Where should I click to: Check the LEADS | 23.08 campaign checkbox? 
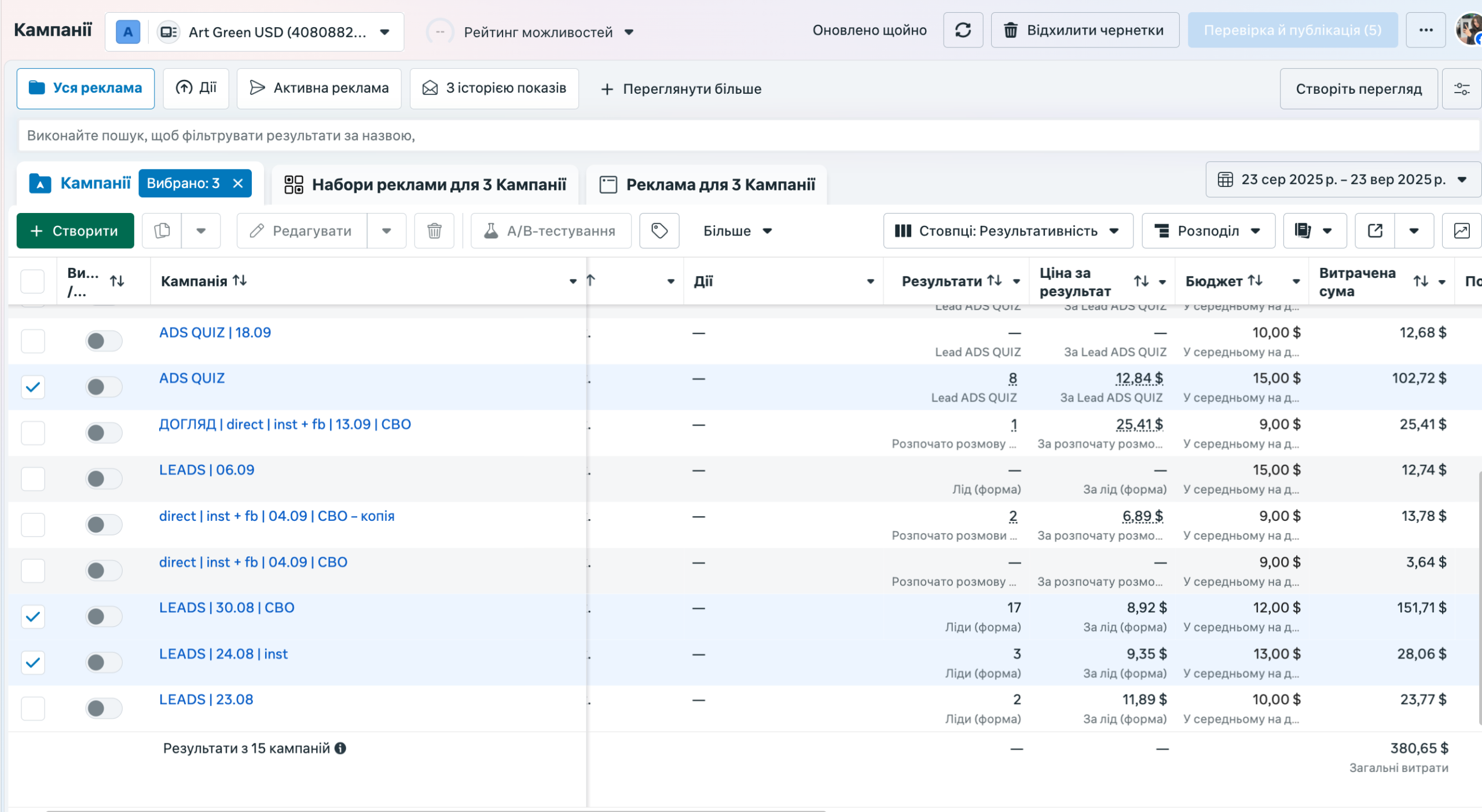33,708
